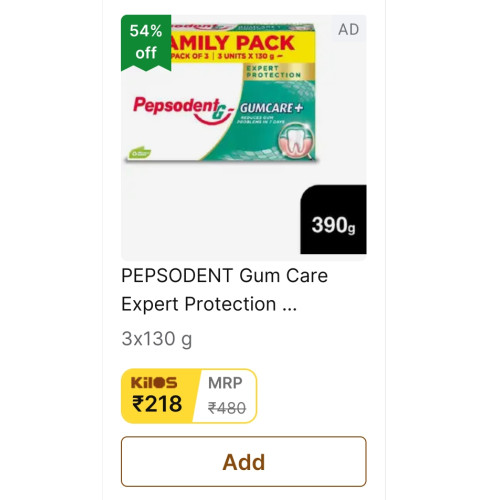500x500 pixels.
Task: Tap the GUMCARE+ label on the box
Action: pyautogui.click(x=271, y=108)
